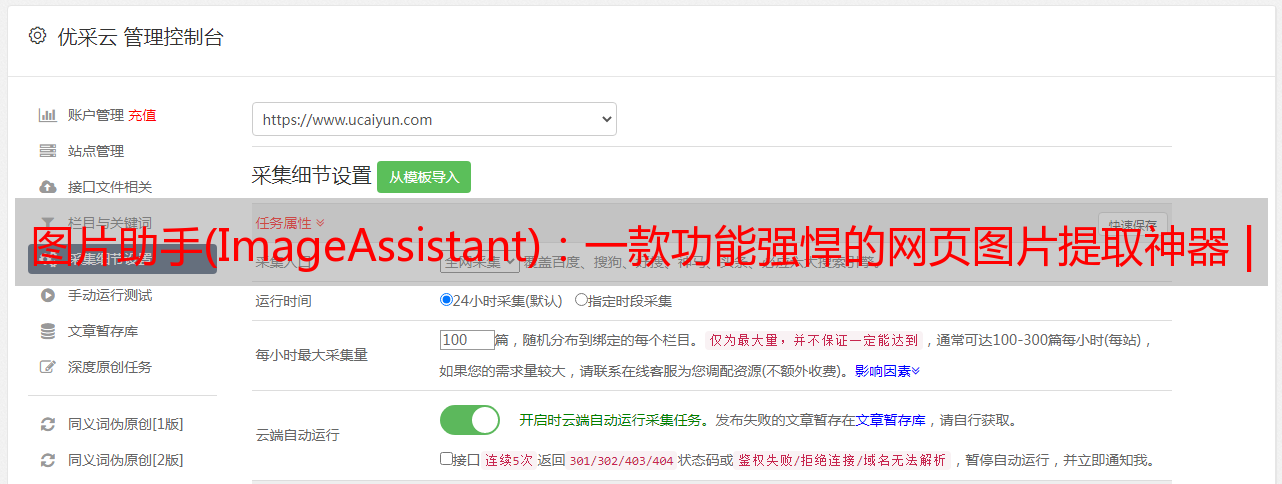Screen dimensions: 1282x484
Task: Toggle the 云端自动运行 green switch
Action: 470,420
